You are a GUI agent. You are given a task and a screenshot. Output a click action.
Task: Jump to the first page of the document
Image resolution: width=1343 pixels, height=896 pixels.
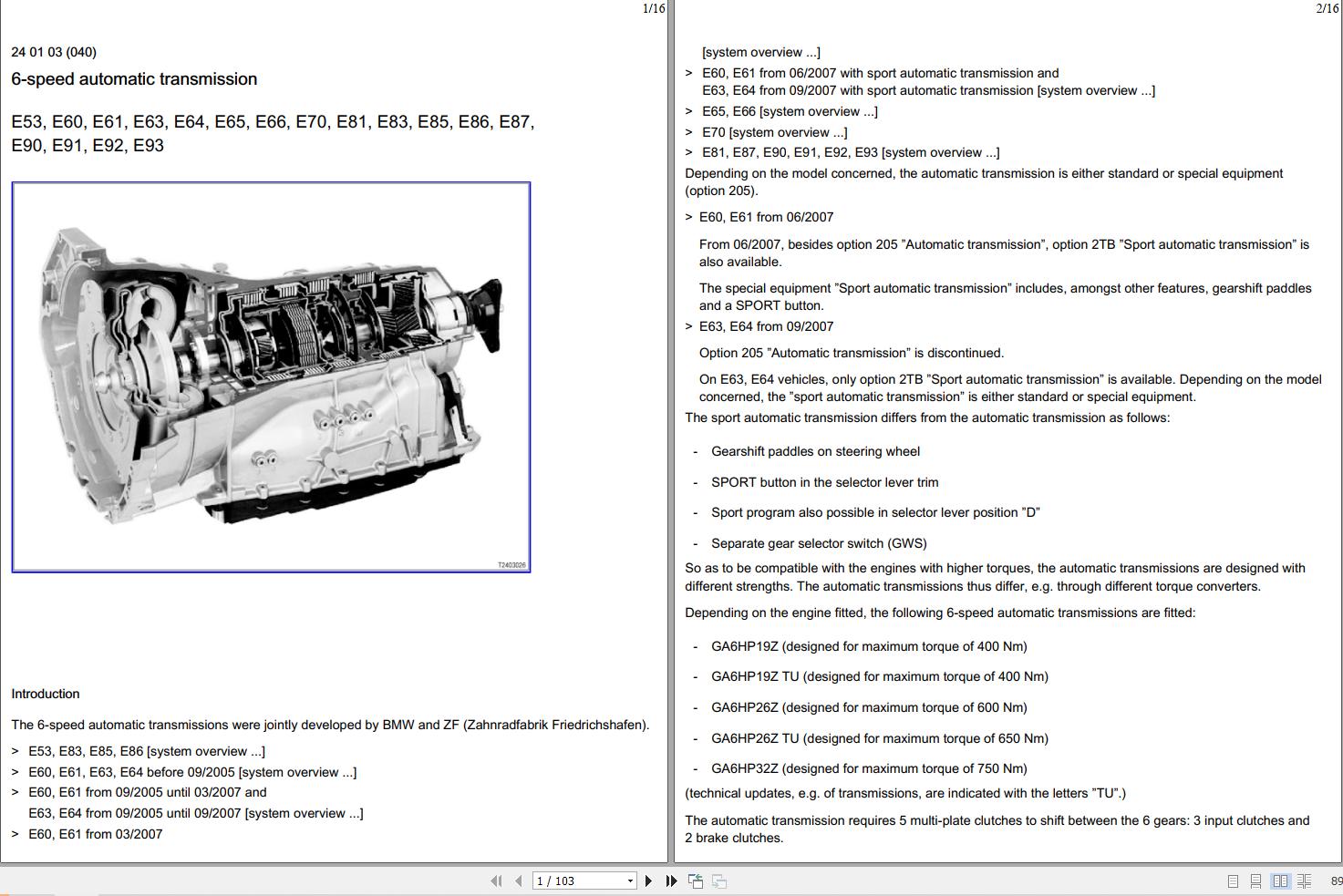(x=497, y=881)
